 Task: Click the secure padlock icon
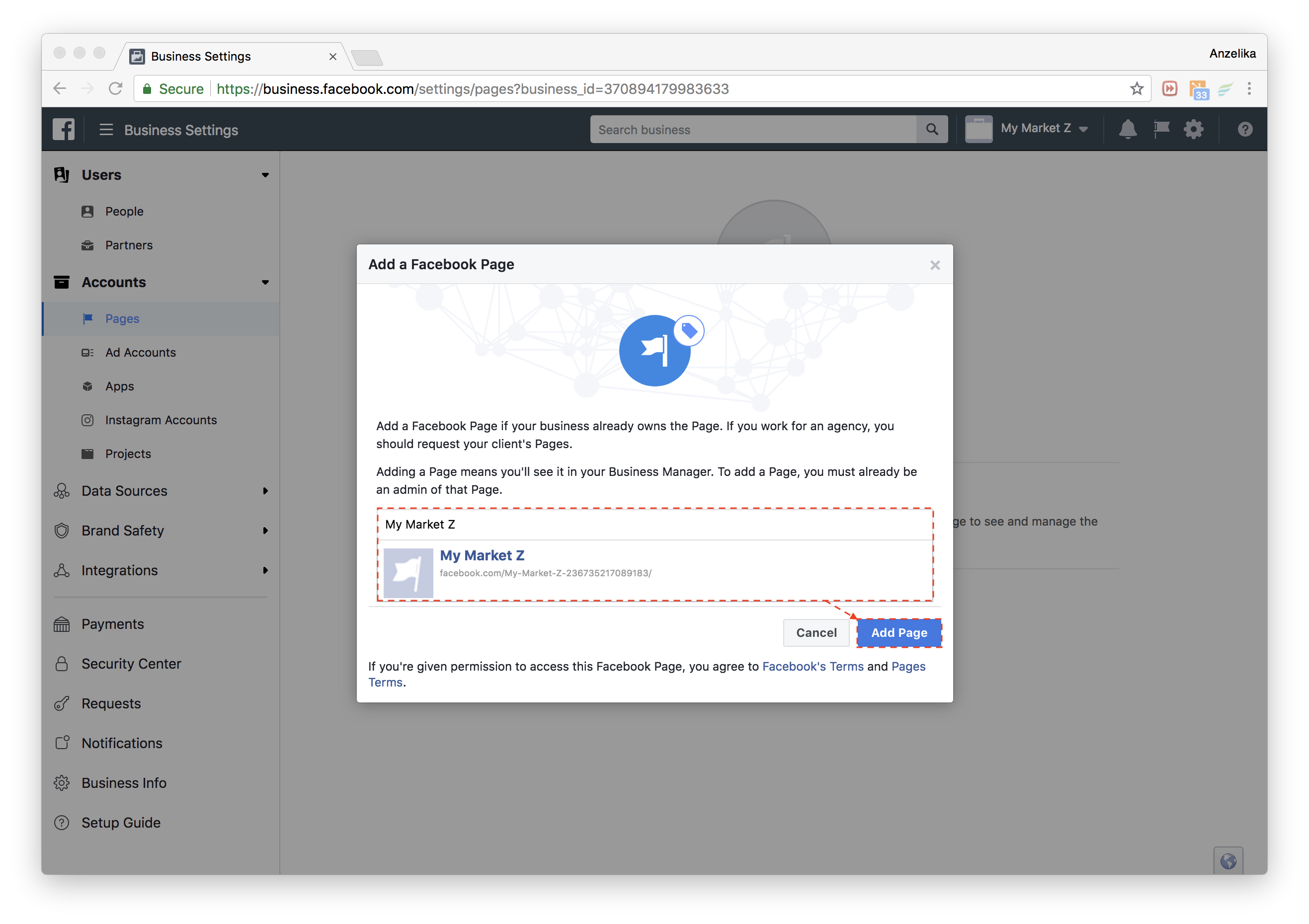point(147,89)
